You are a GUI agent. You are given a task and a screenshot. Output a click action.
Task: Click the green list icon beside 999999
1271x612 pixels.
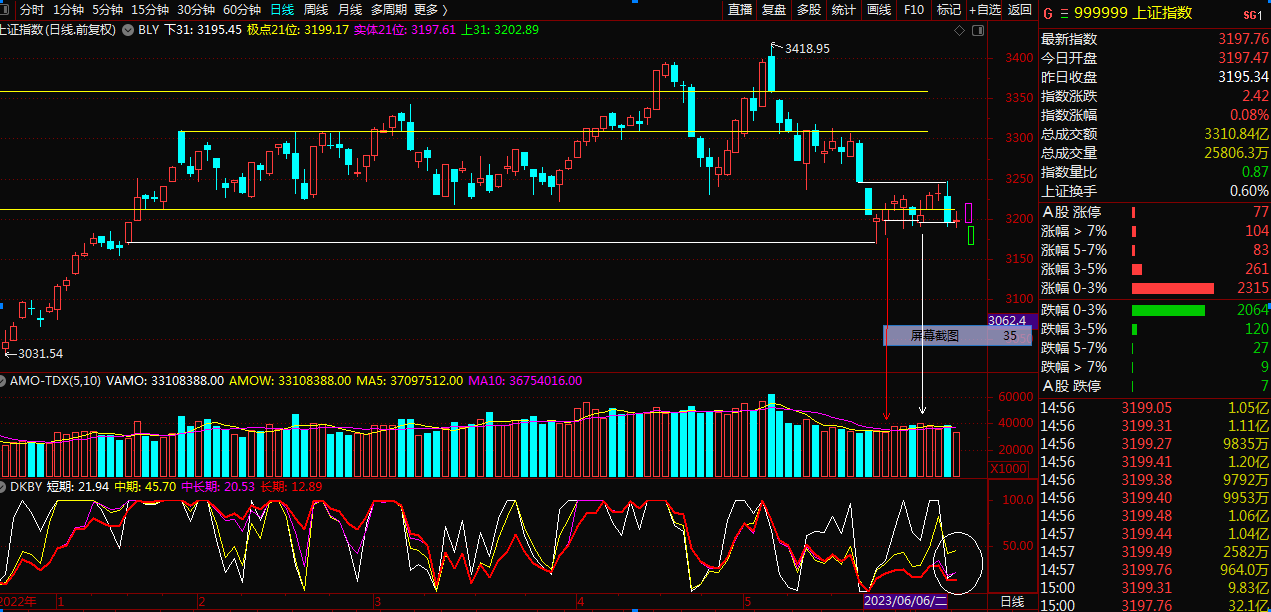[x=1063, y=13]
